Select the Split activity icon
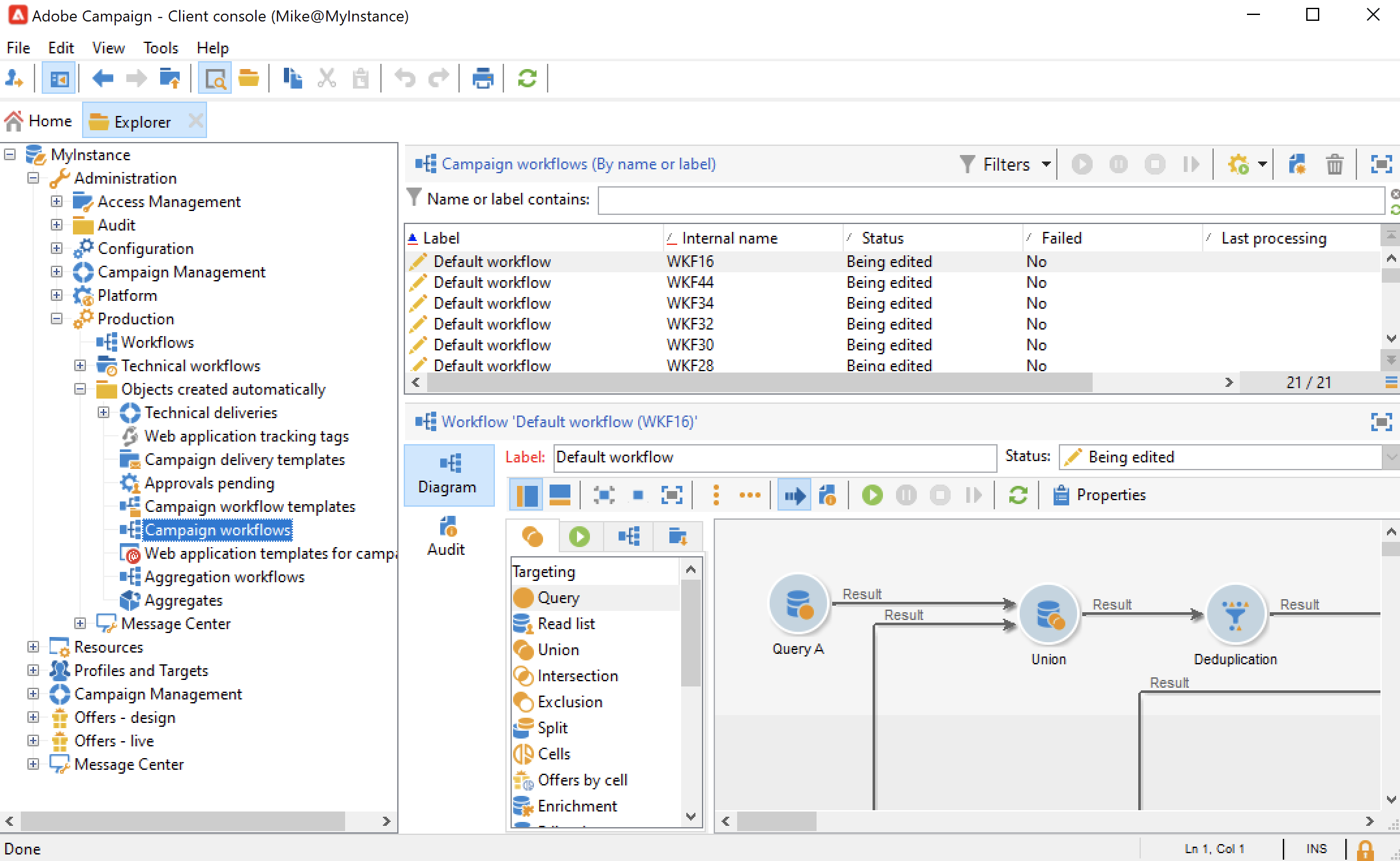The height and width of the screenshot is (861, 1400). coord(524,728)
